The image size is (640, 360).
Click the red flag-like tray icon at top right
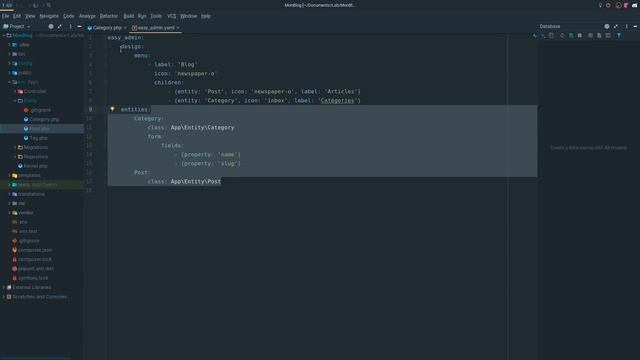click(x=626, y=5)
